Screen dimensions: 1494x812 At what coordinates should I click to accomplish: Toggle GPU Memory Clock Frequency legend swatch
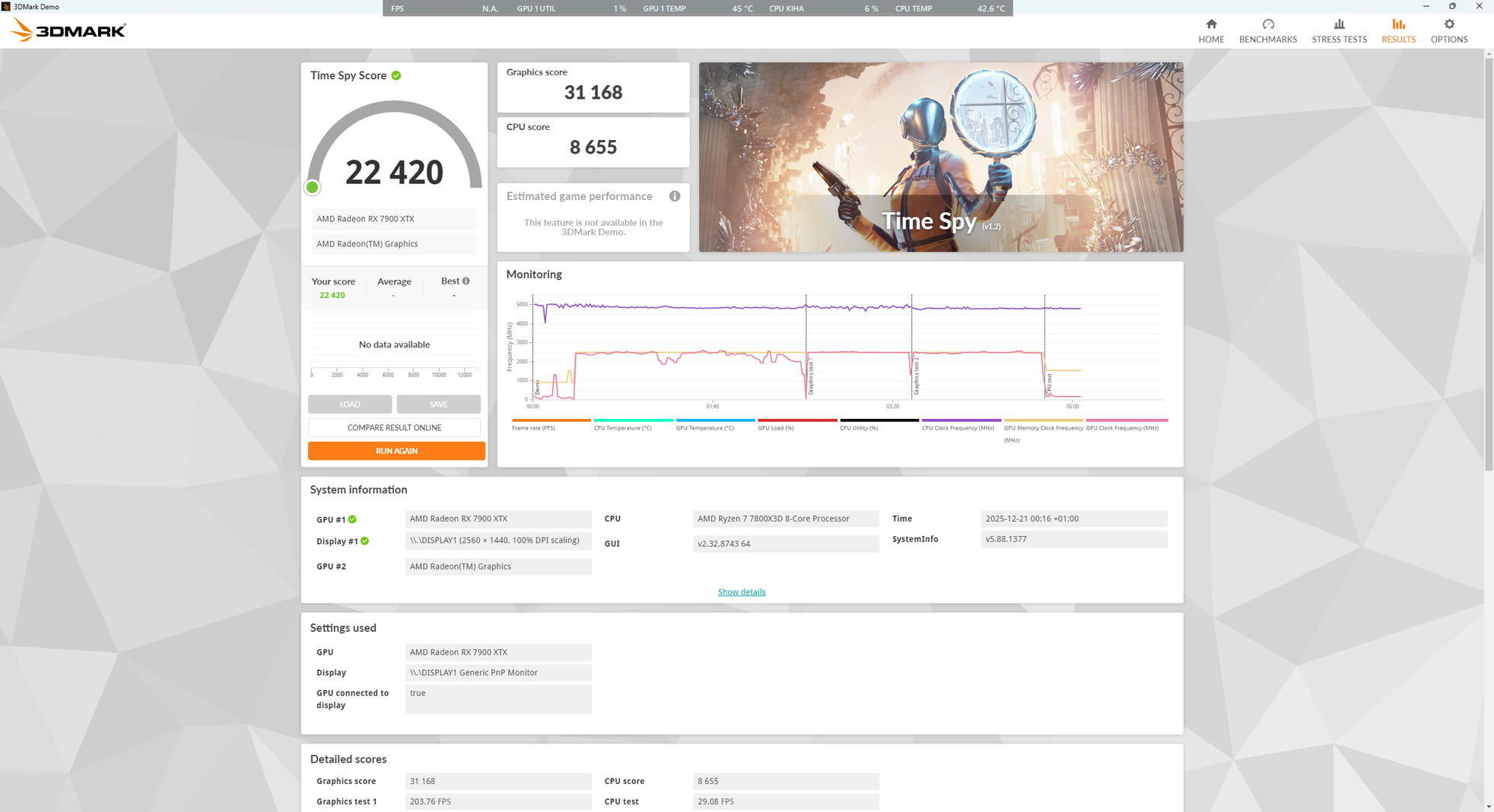(x=1044, y=420)
